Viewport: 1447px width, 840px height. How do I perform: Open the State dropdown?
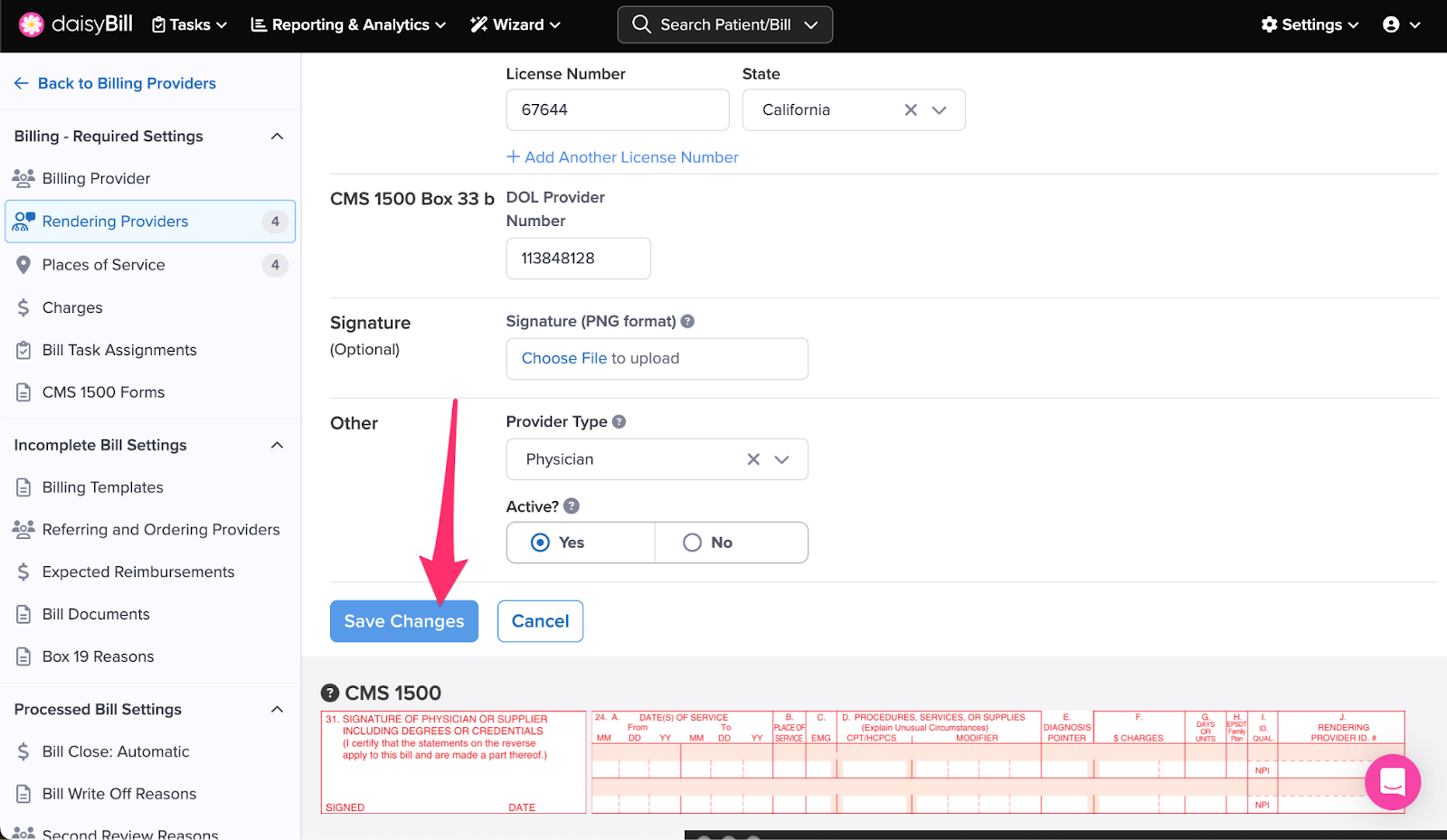[x=940, y=109]
